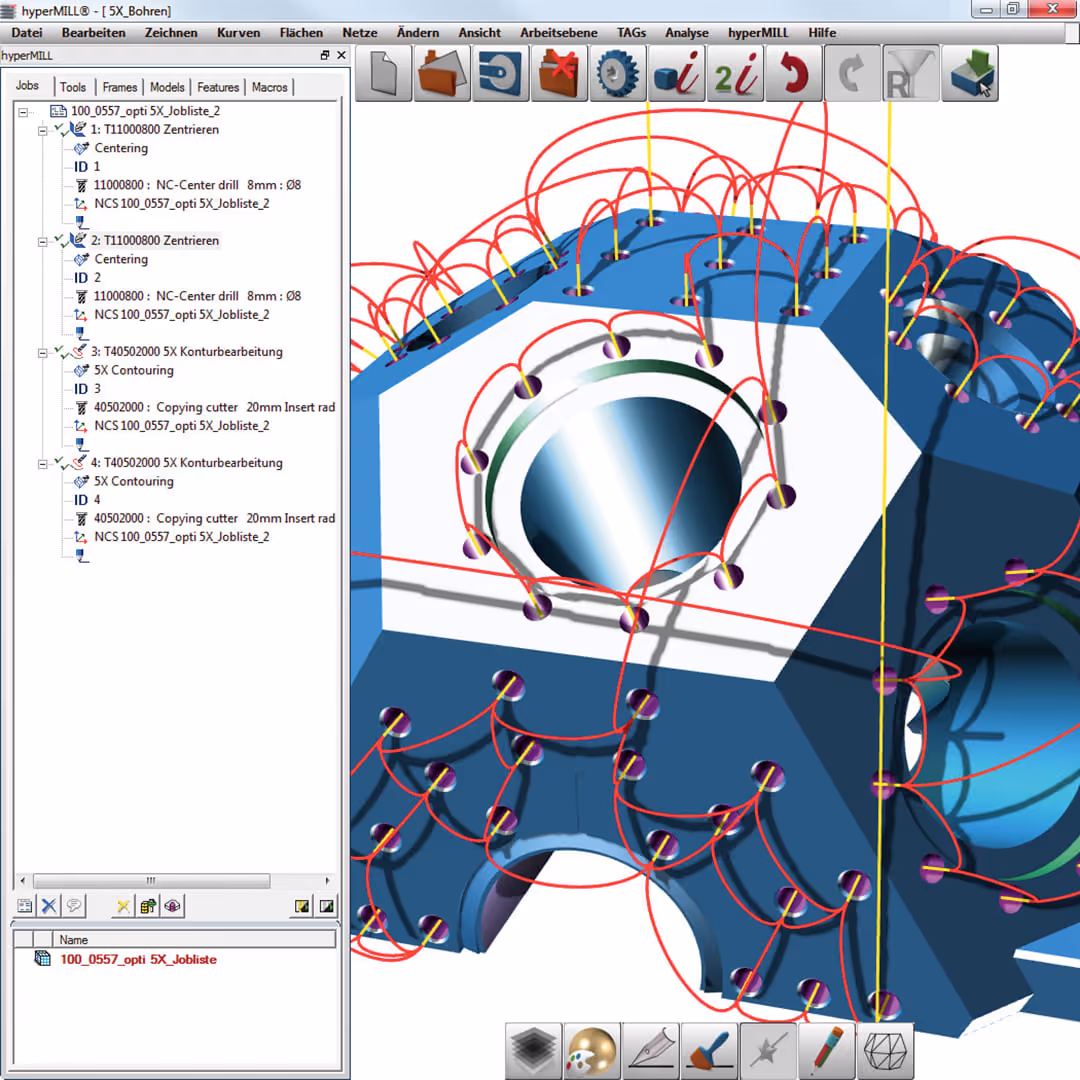Save the document with the disk icon

tap(500, 73)
